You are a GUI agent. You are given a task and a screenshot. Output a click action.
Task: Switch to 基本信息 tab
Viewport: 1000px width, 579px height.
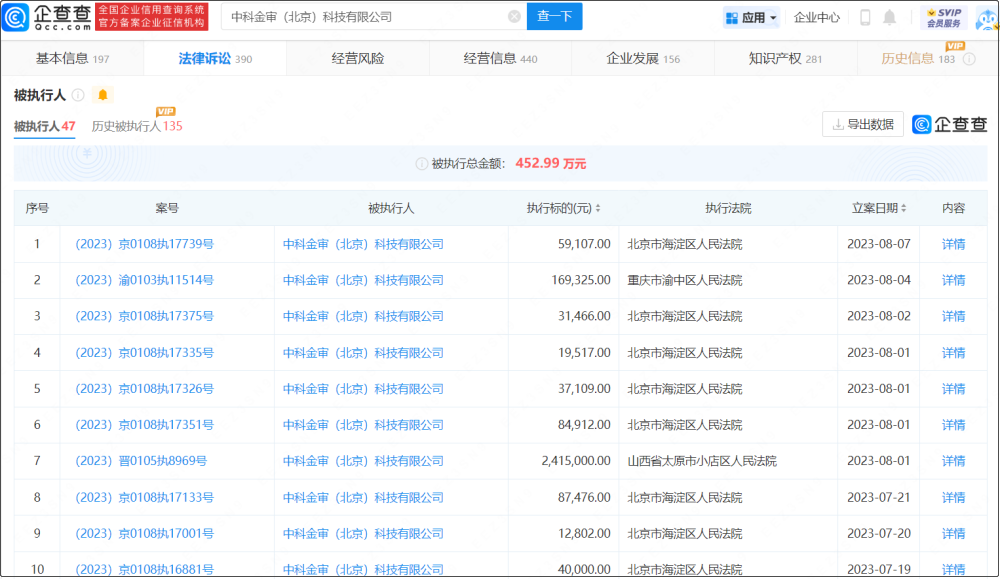pyautogui.click(x=72, y=59)
